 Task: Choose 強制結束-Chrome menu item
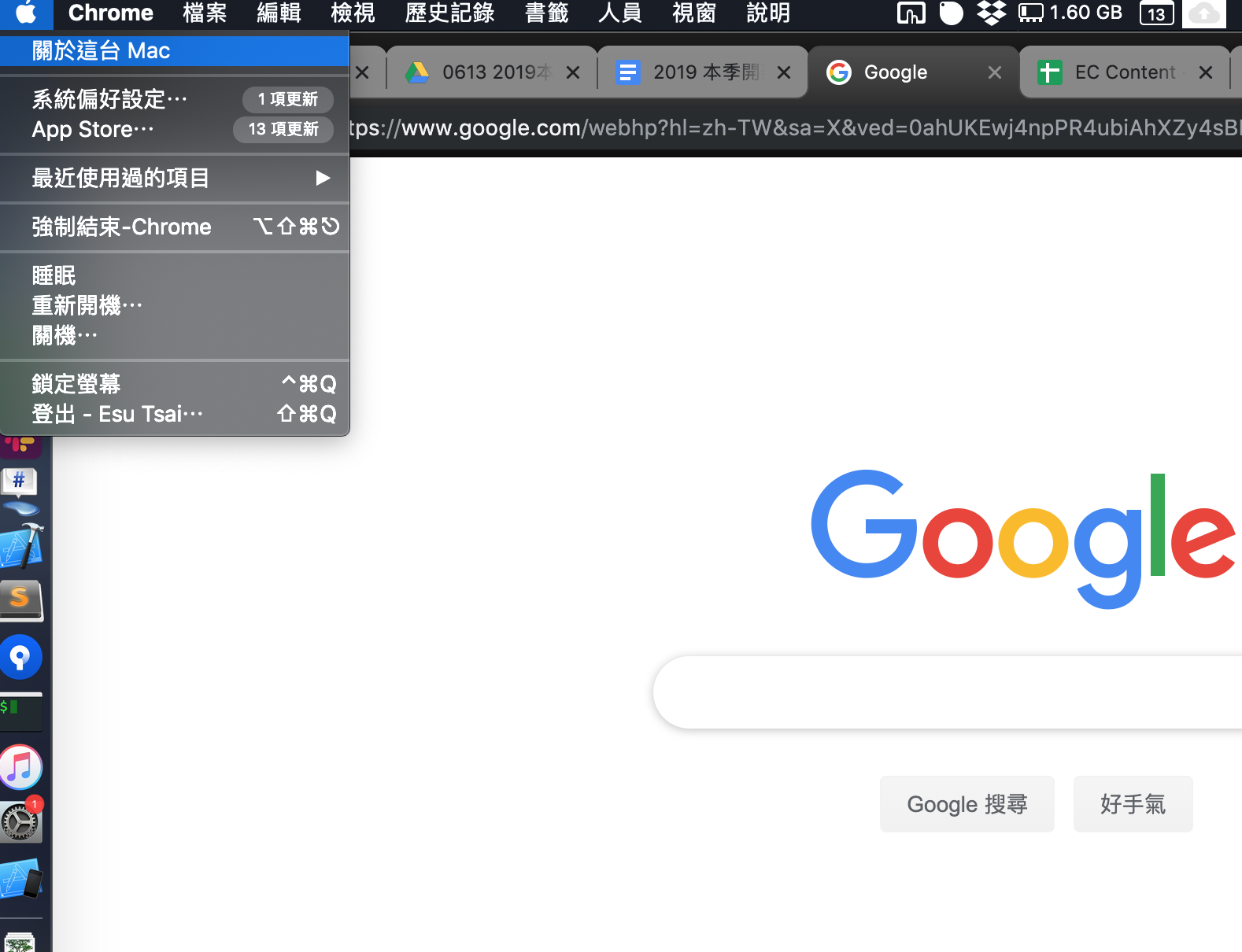(x=175, y=227)
